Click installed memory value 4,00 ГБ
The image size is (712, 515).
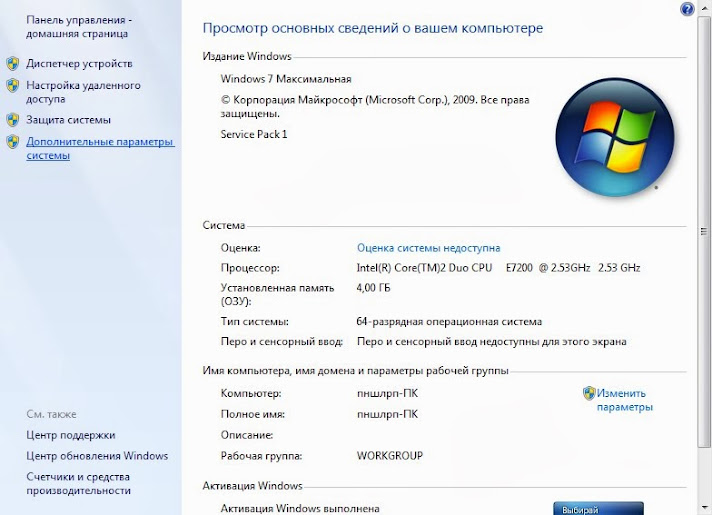pos(373,288)
